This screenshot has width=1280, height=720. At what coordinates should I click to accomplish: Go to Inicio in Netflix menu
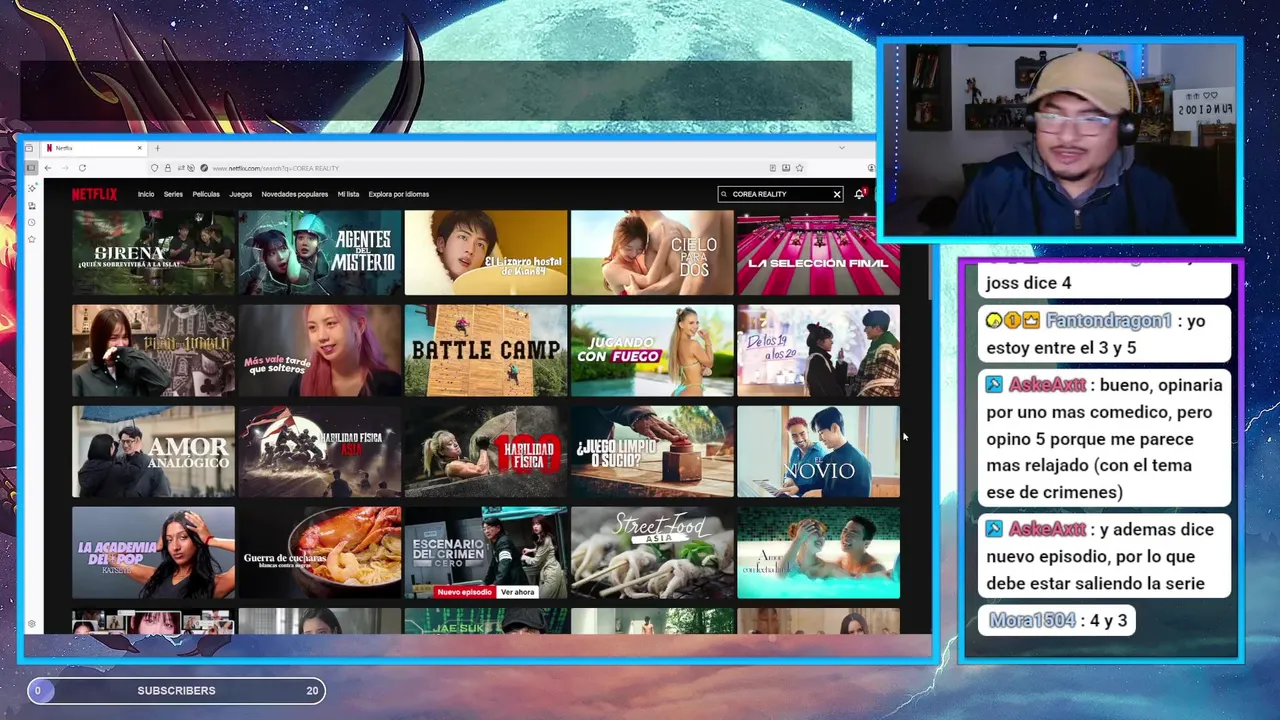pyautogui.click(x=146, y=194)
